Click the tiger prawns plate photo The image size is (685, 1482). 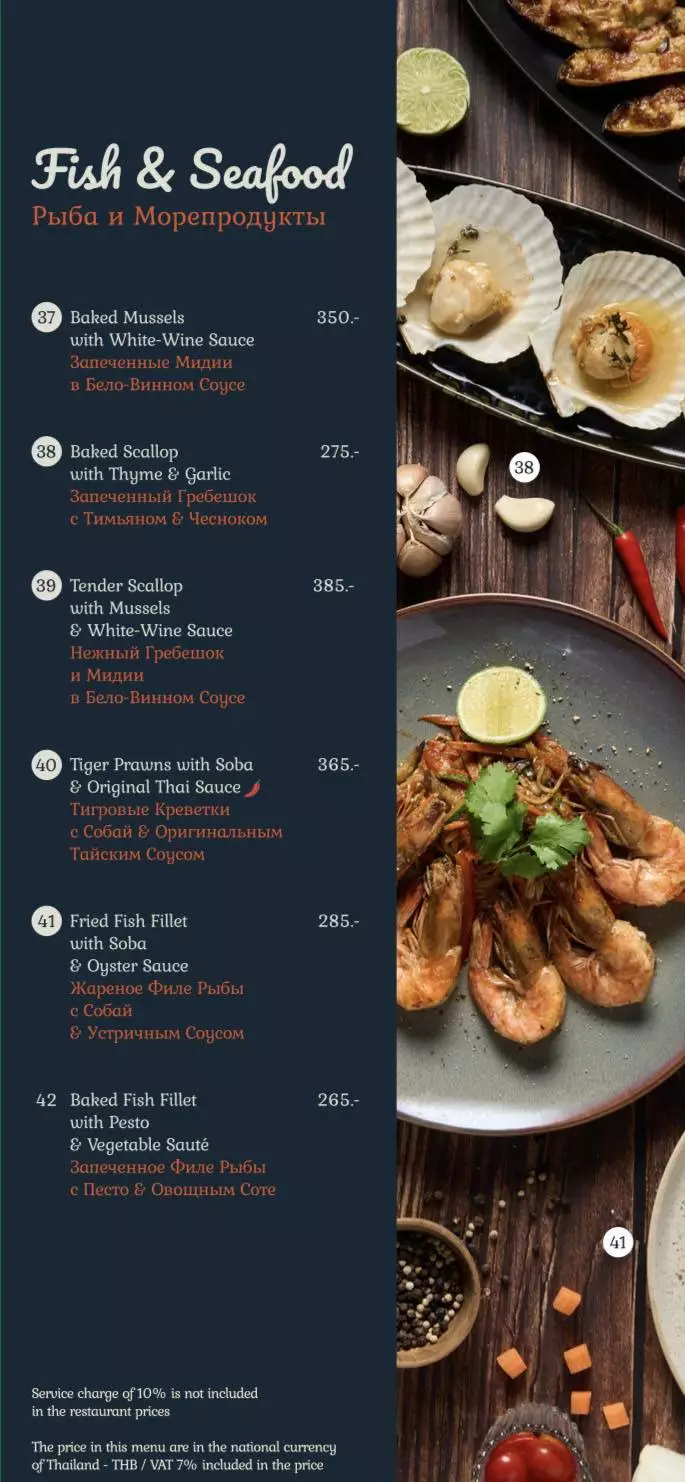tap(541, 865)
